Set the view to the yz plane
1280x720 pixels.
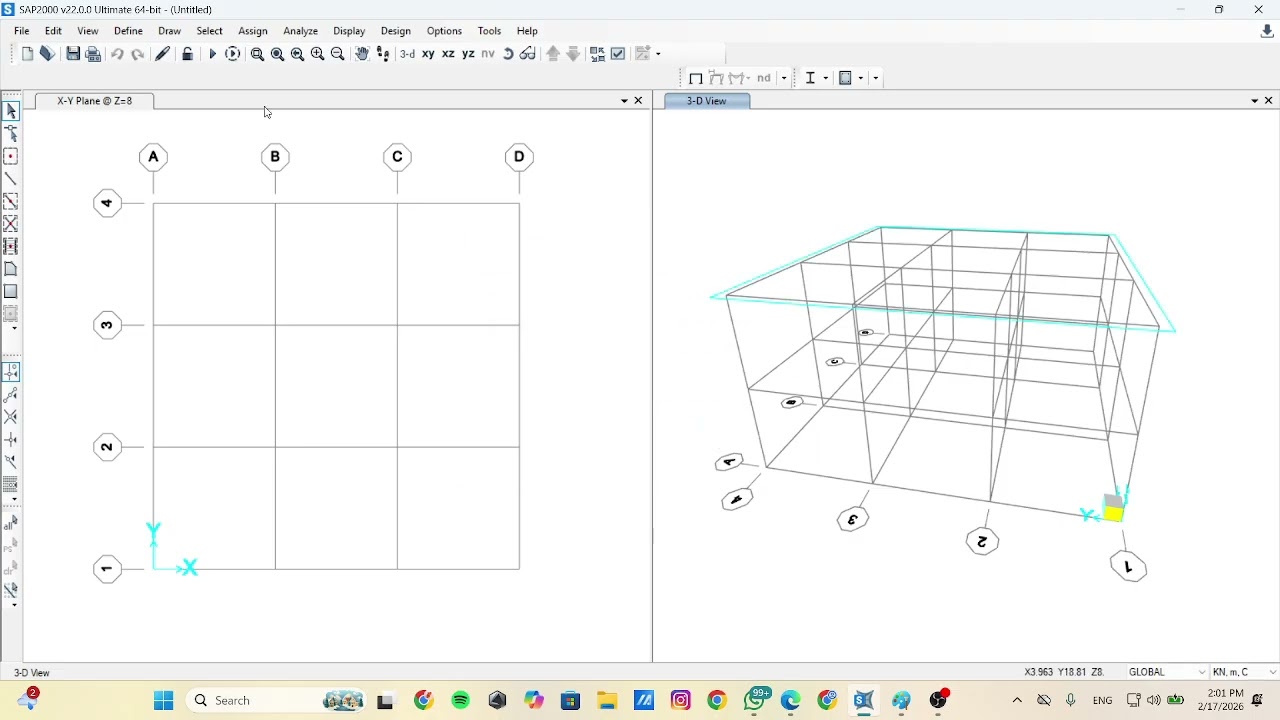[468, 54]
